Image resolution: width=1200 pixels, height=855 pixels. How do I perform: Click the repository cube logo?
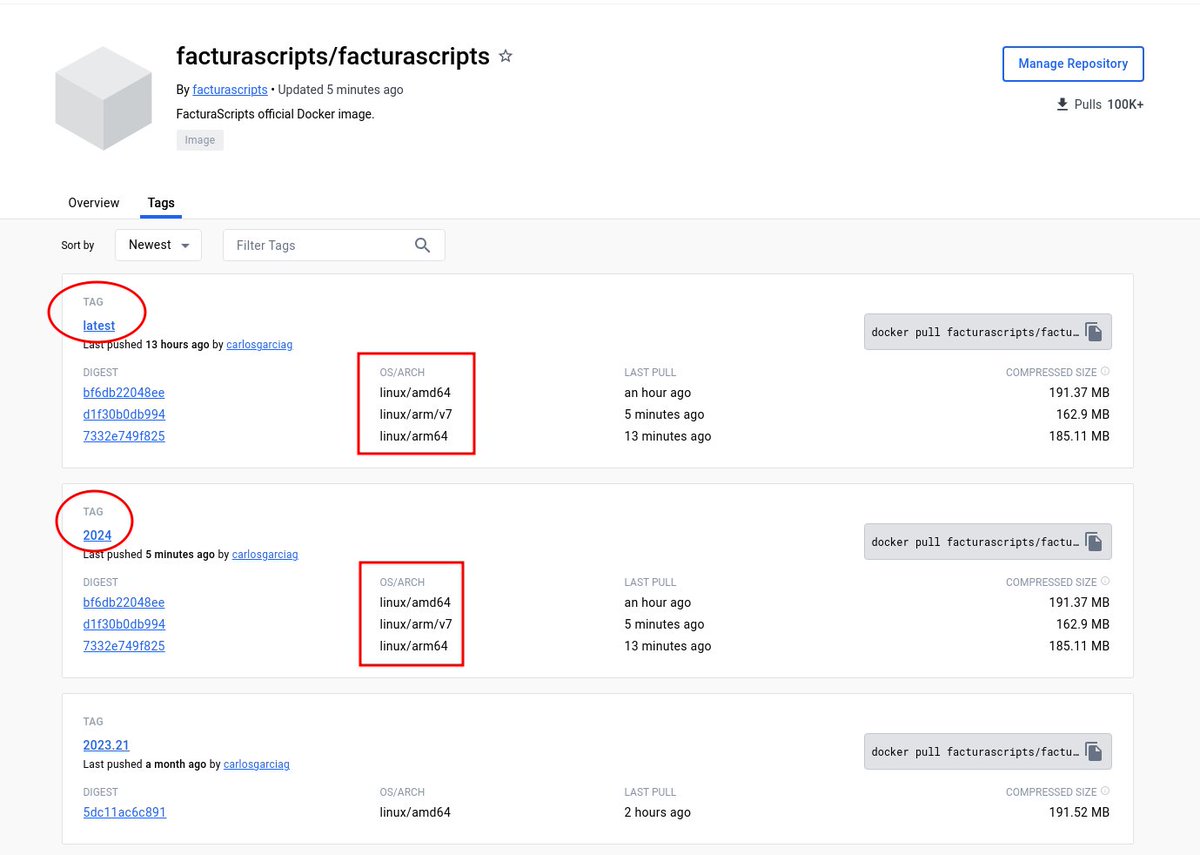(103, 99)
